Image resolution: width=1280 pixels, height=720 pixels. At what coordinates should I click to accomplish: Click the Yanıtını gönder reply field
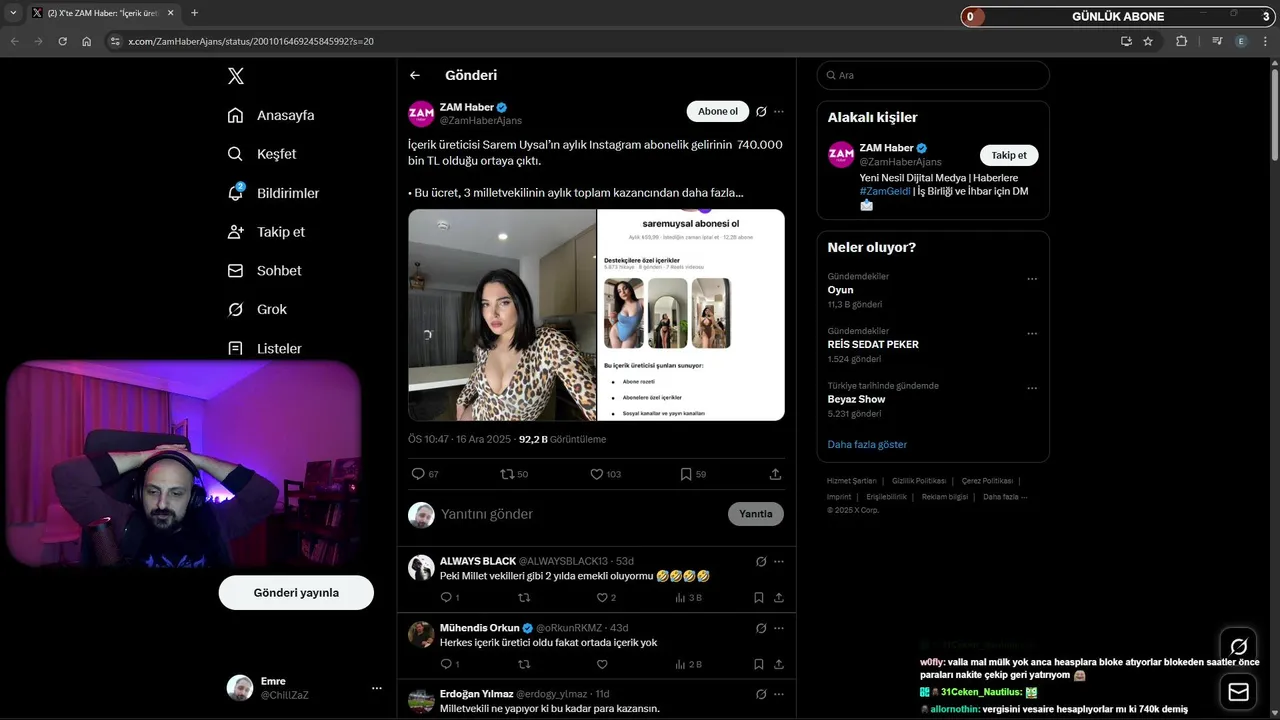click(580, 514)
